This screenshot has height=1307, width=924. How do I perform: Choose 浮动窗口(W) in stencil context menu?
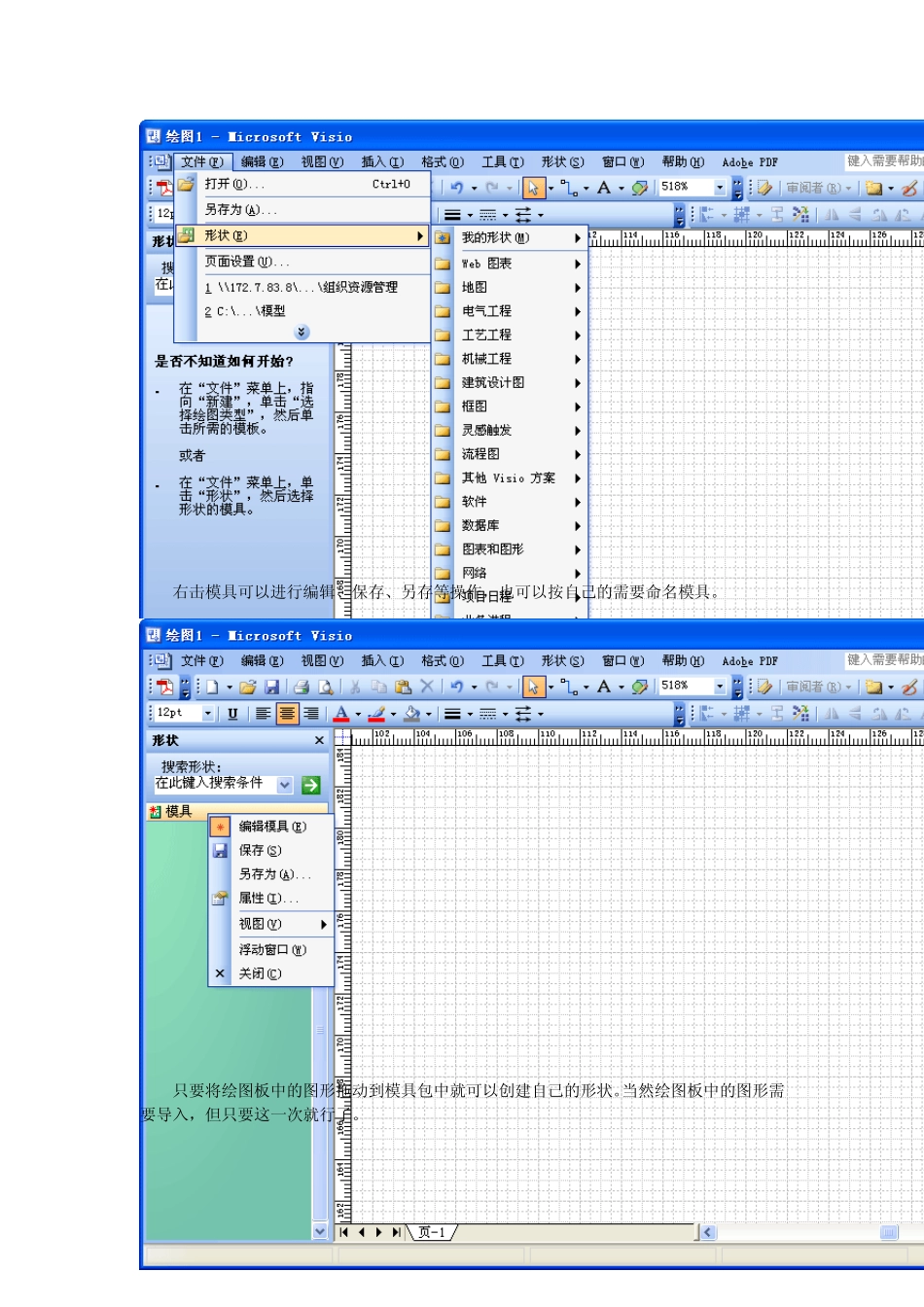(x=271, y=950)
